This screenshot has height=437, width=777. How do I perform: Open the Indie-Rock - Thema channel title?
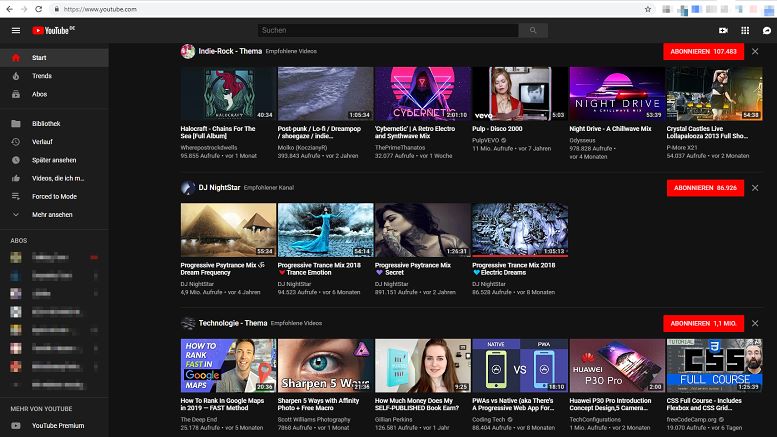[x=230, y=51]
